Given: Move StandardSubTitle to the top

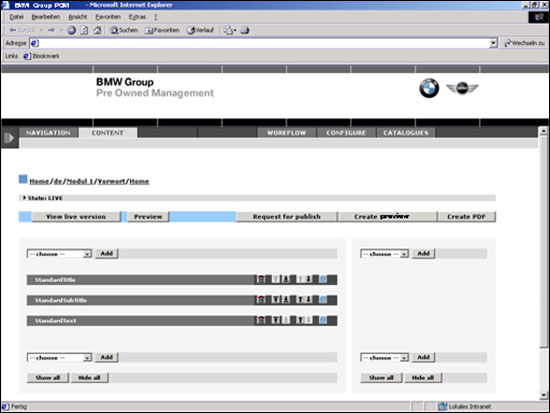Looking at the screenshot, I should pyautogui.click(x=276, y=300).
